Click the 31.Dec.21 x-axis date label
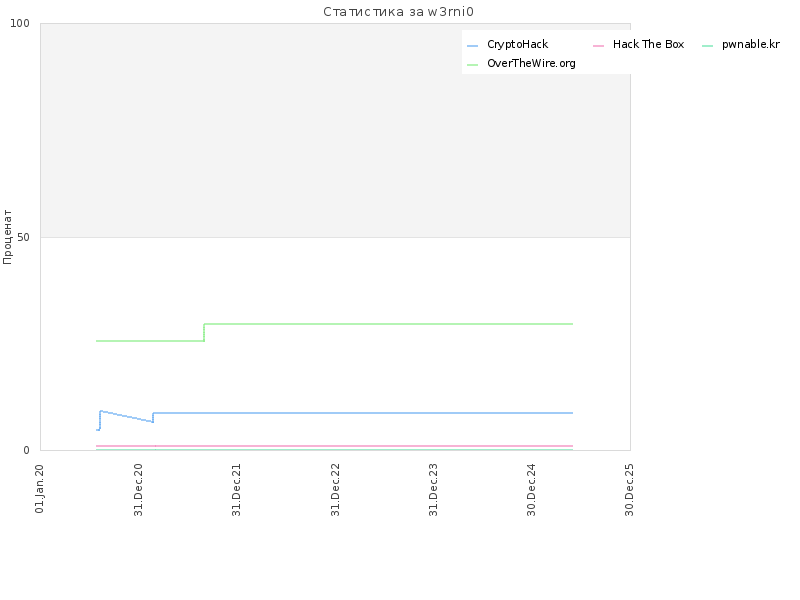This screenshot has width=800, height=600. (236, 490)
